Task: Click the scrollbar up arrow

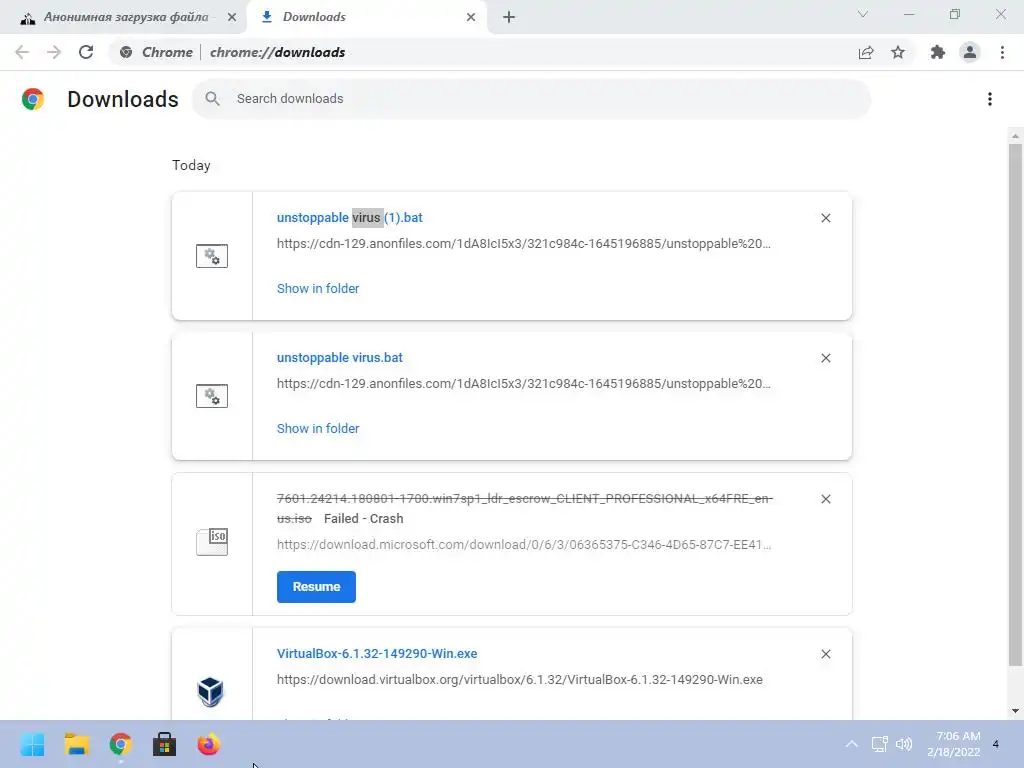Action: [x=1015, y=136]
